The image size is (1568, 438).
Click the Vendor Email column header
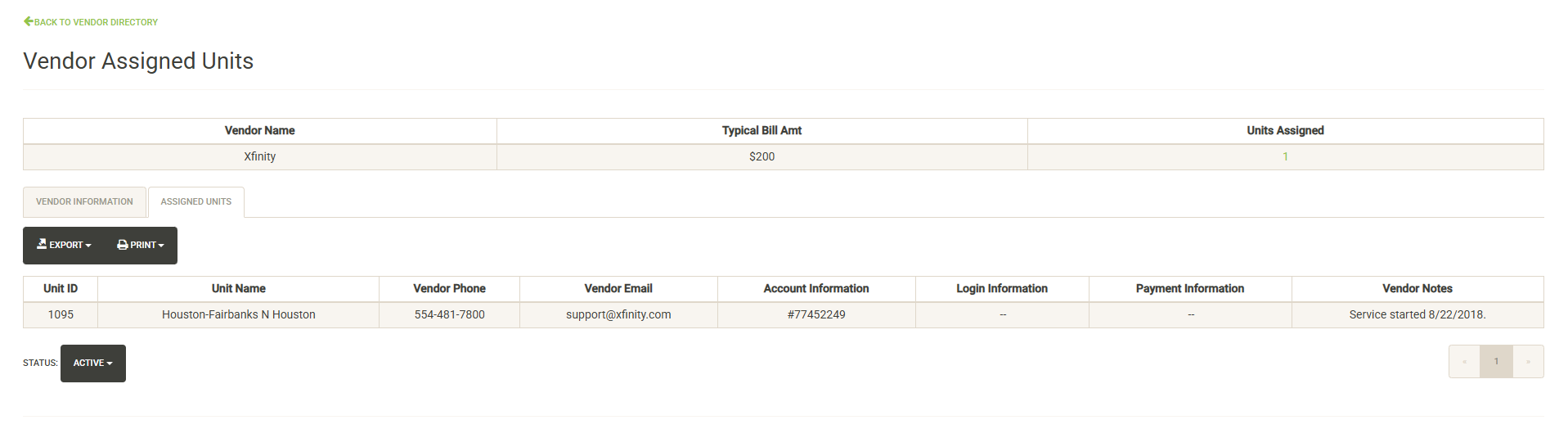point(618,289)
